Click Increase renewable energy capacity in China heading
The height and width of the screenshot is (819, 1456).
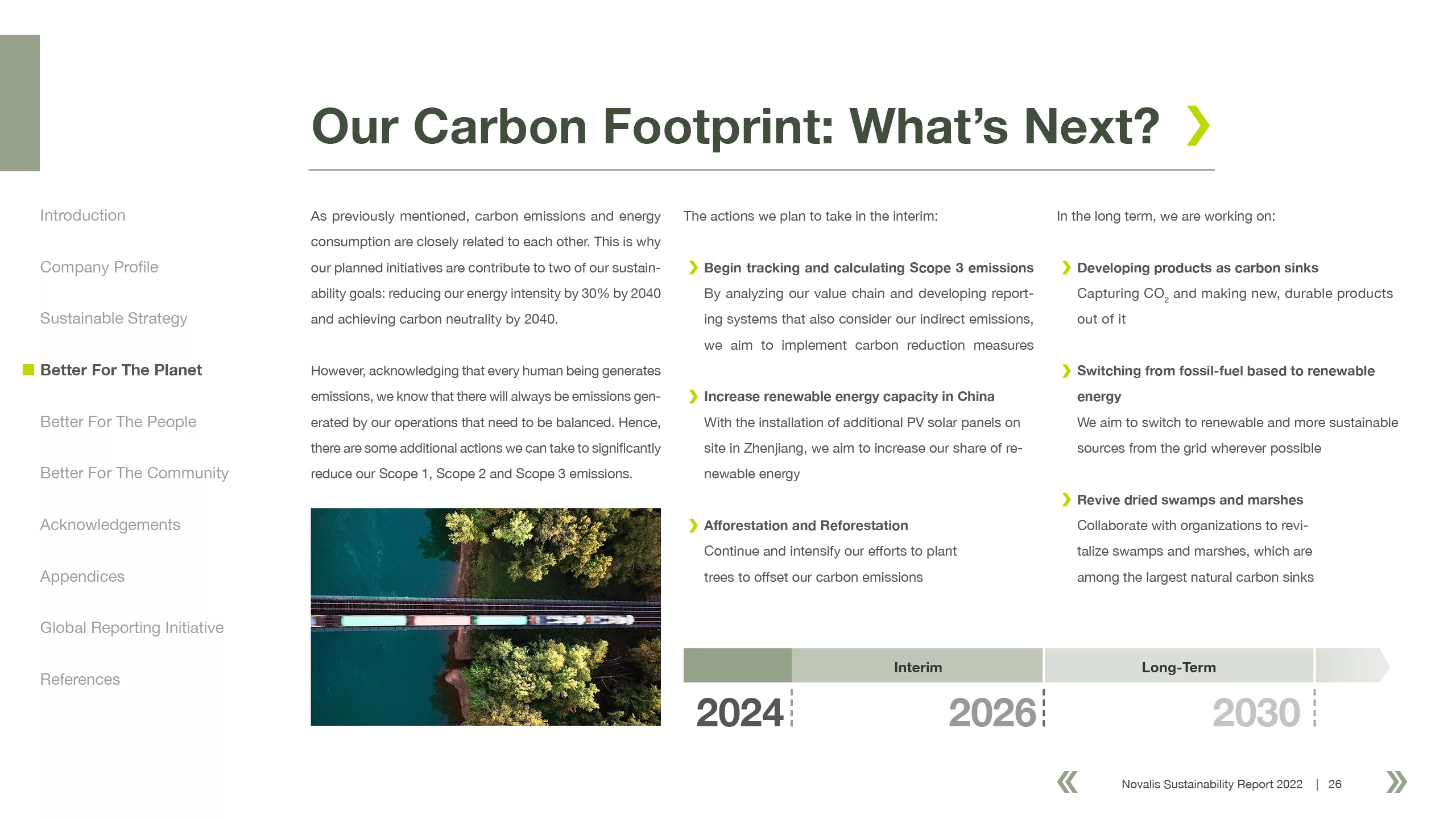(849, 397)
